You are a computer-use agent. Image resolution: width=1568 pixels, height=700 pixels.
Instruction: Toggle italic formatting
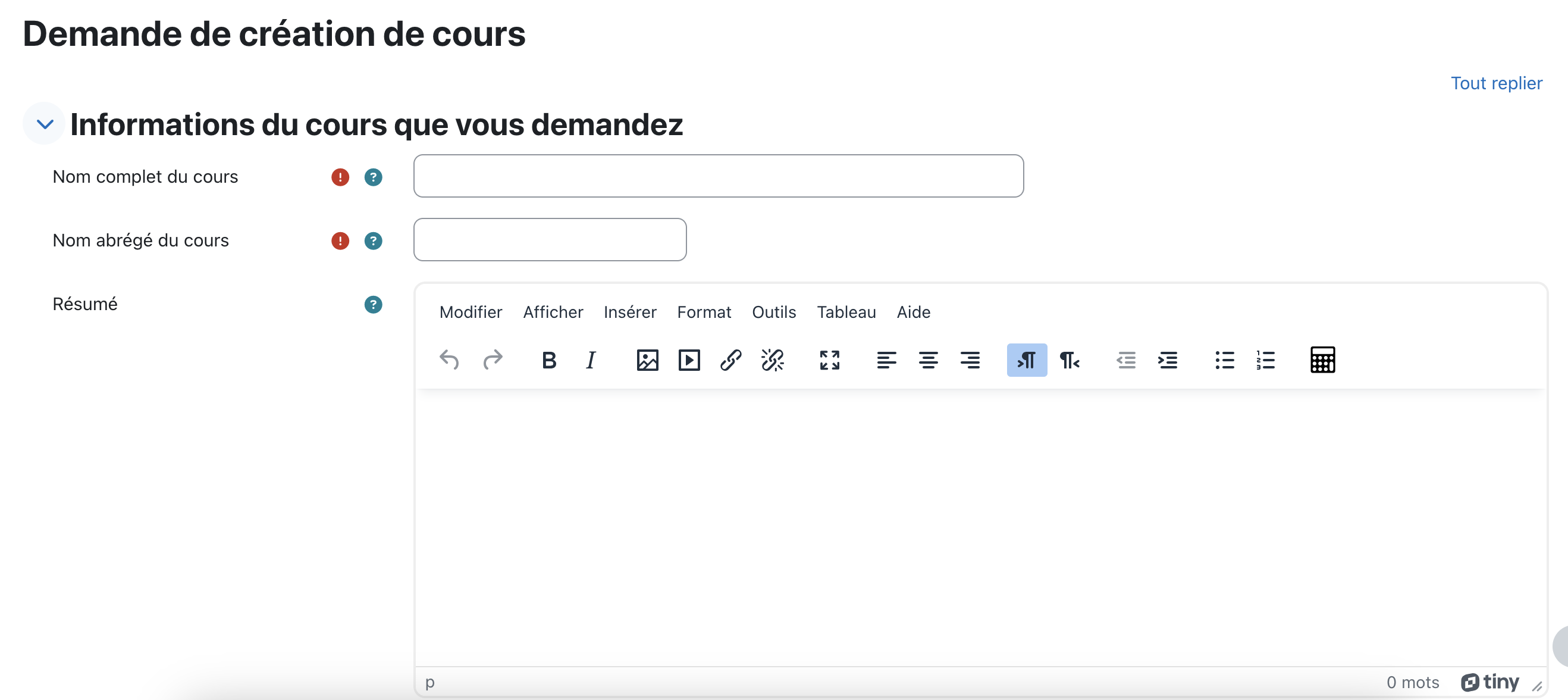(591, 360)
